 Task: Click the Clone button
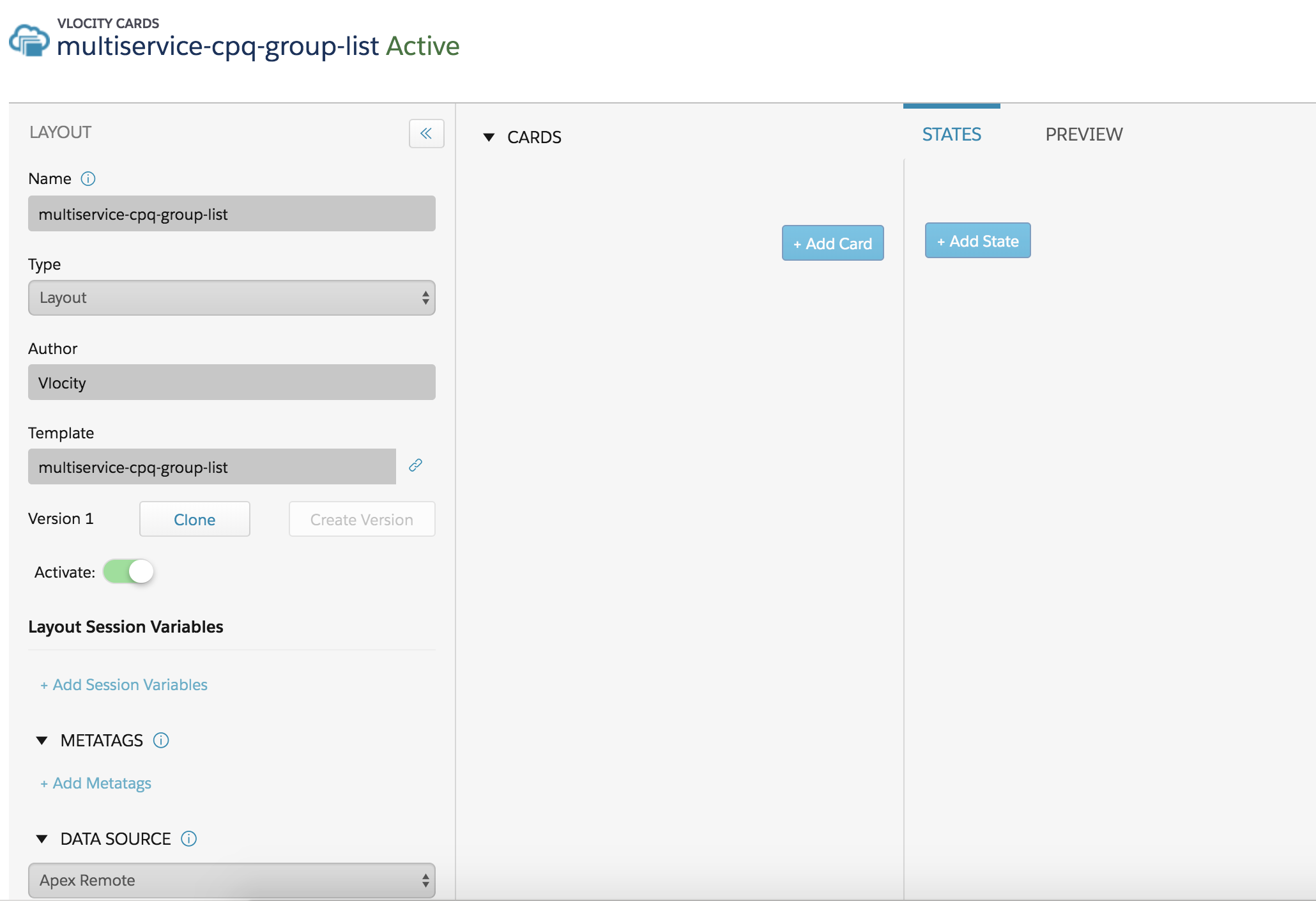(195, 519)
